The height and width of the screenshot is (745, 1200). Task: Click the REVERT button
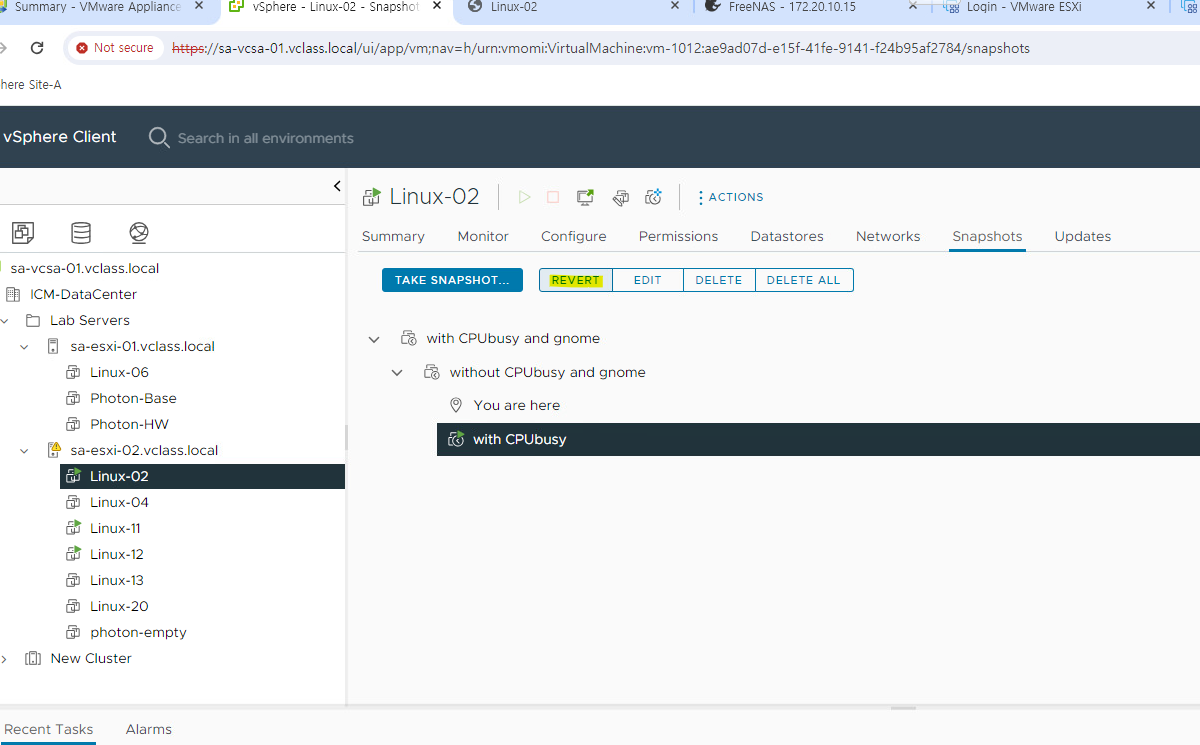tap(576, 280)
